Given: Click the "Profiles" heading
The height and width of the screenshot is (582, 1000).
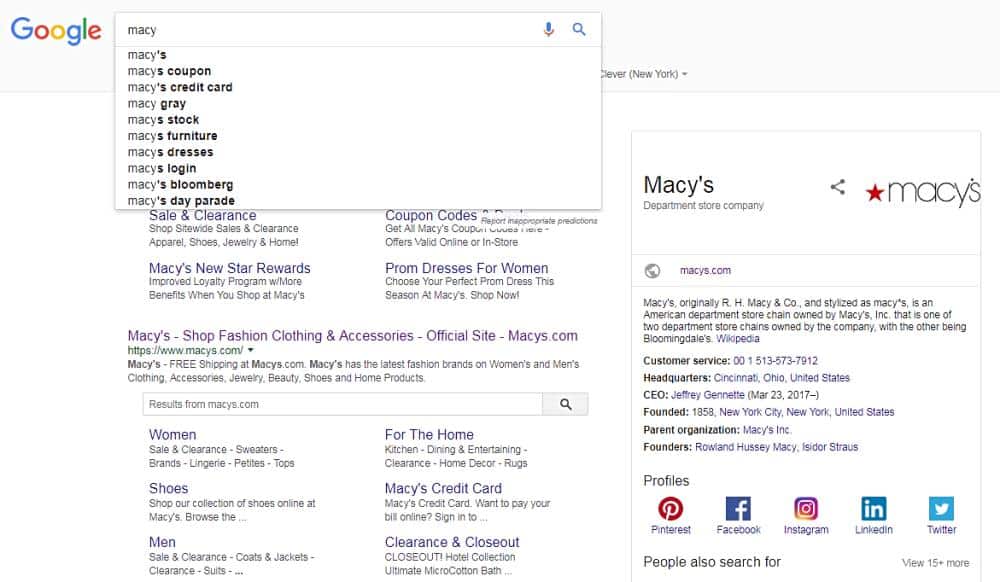Looking at the screenshot, I should (666, 481).
